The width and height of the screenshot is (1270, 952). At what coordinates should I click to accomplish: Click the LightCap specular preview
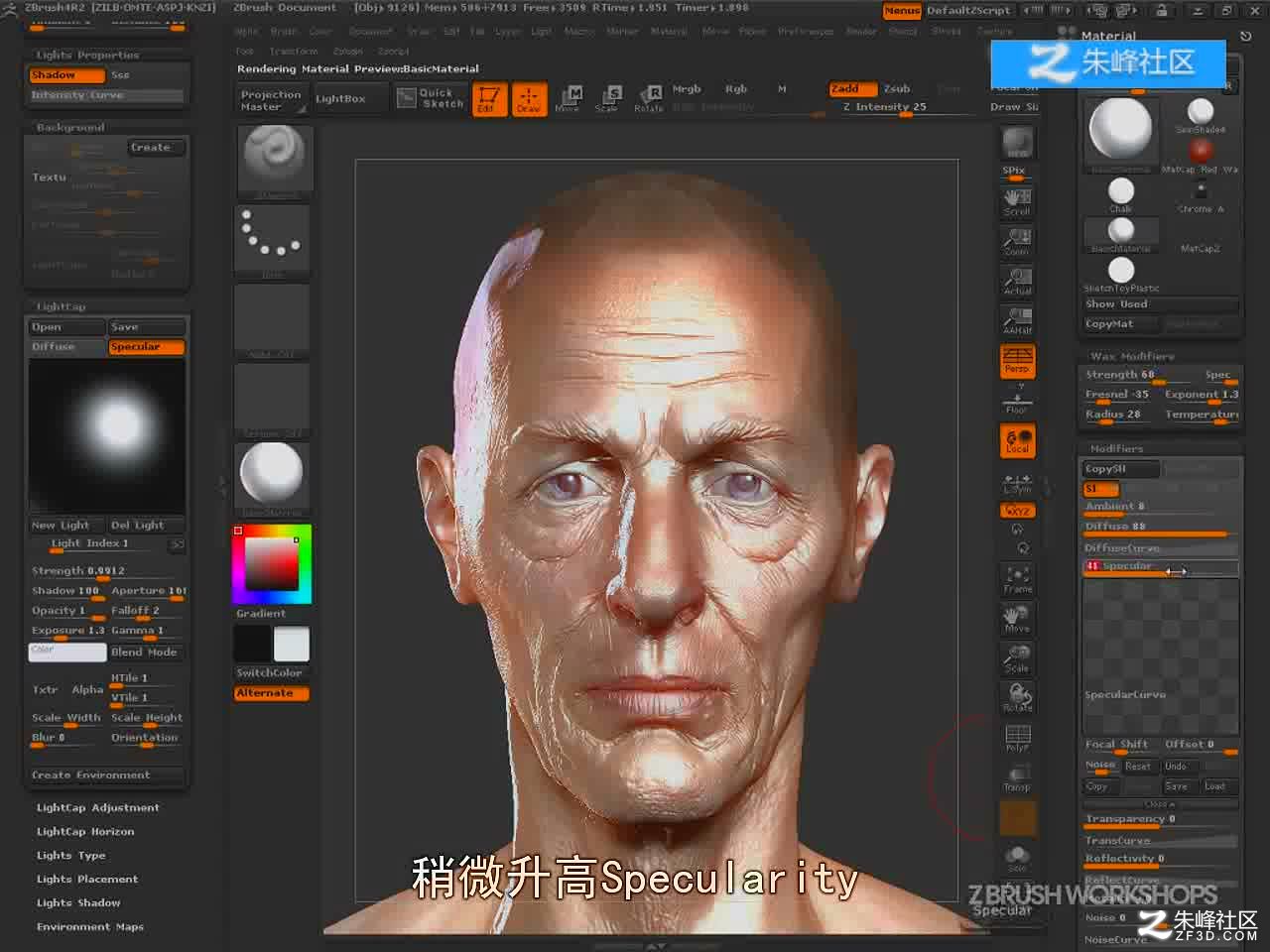click(107, 436)
